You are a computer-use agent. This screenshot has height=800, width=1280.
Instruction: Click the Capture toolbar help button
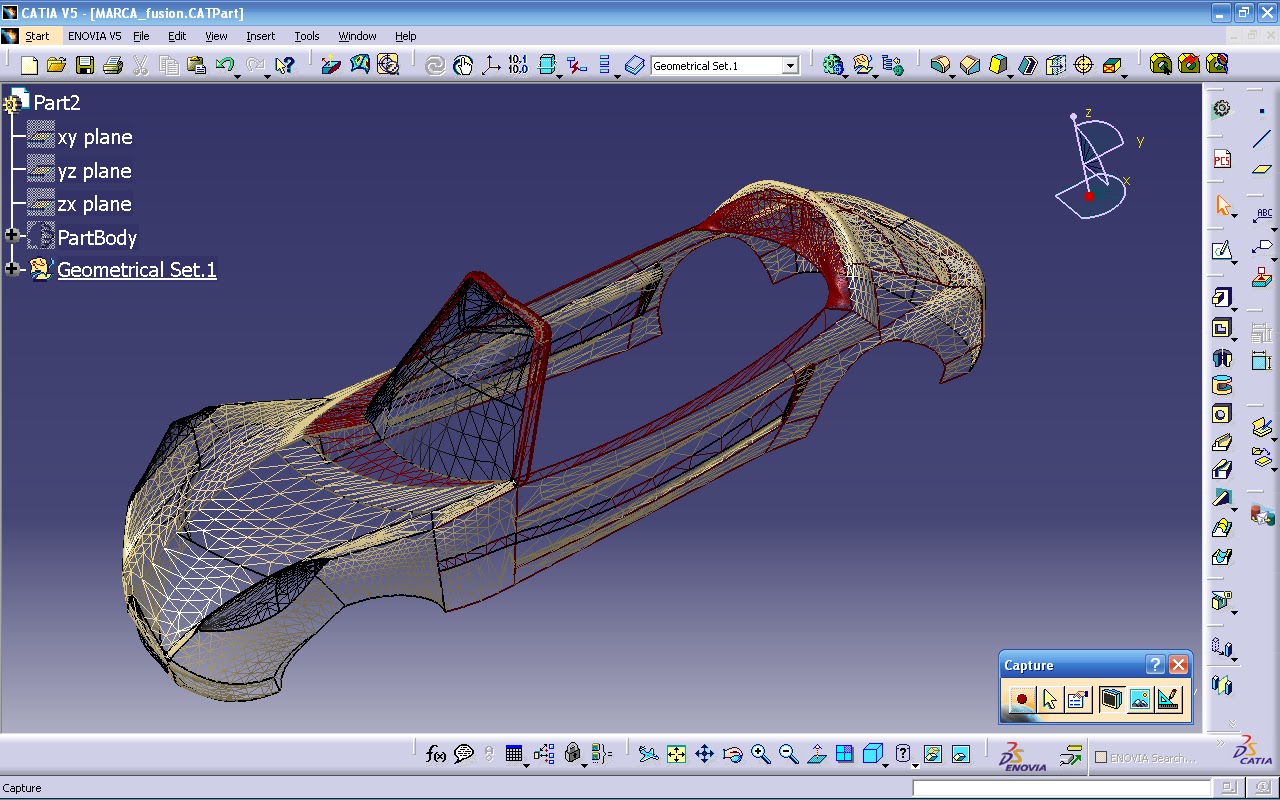(1155, 664)
